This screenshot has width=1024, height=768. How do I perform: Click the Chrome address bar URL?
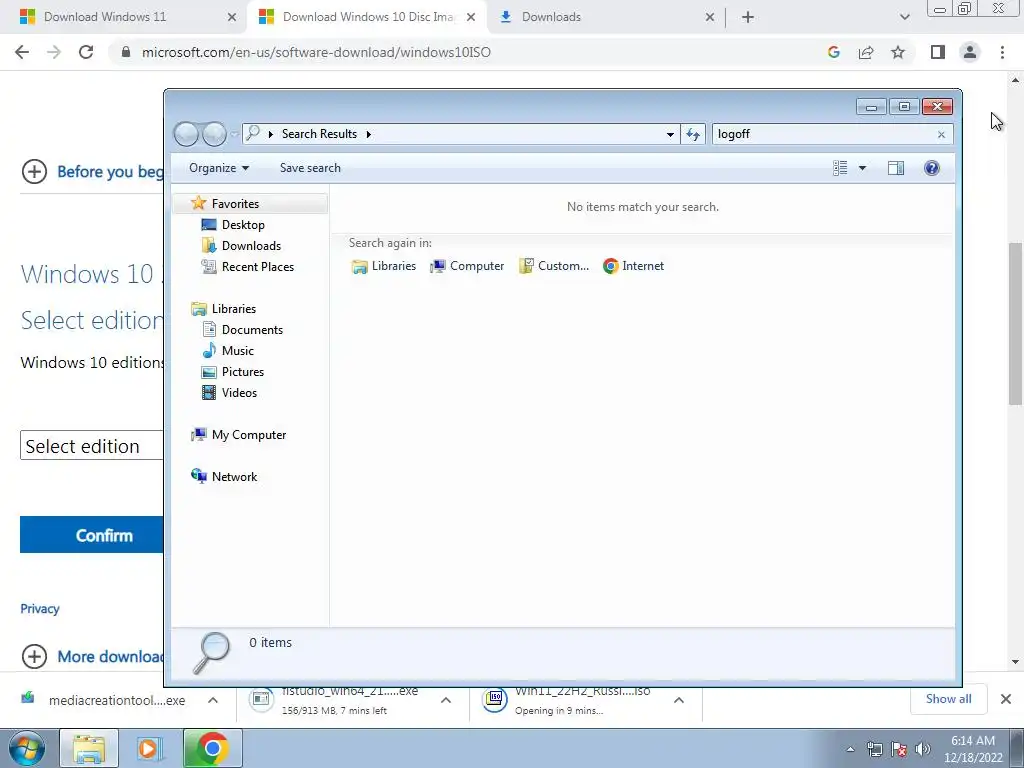[x=316, y=52]
